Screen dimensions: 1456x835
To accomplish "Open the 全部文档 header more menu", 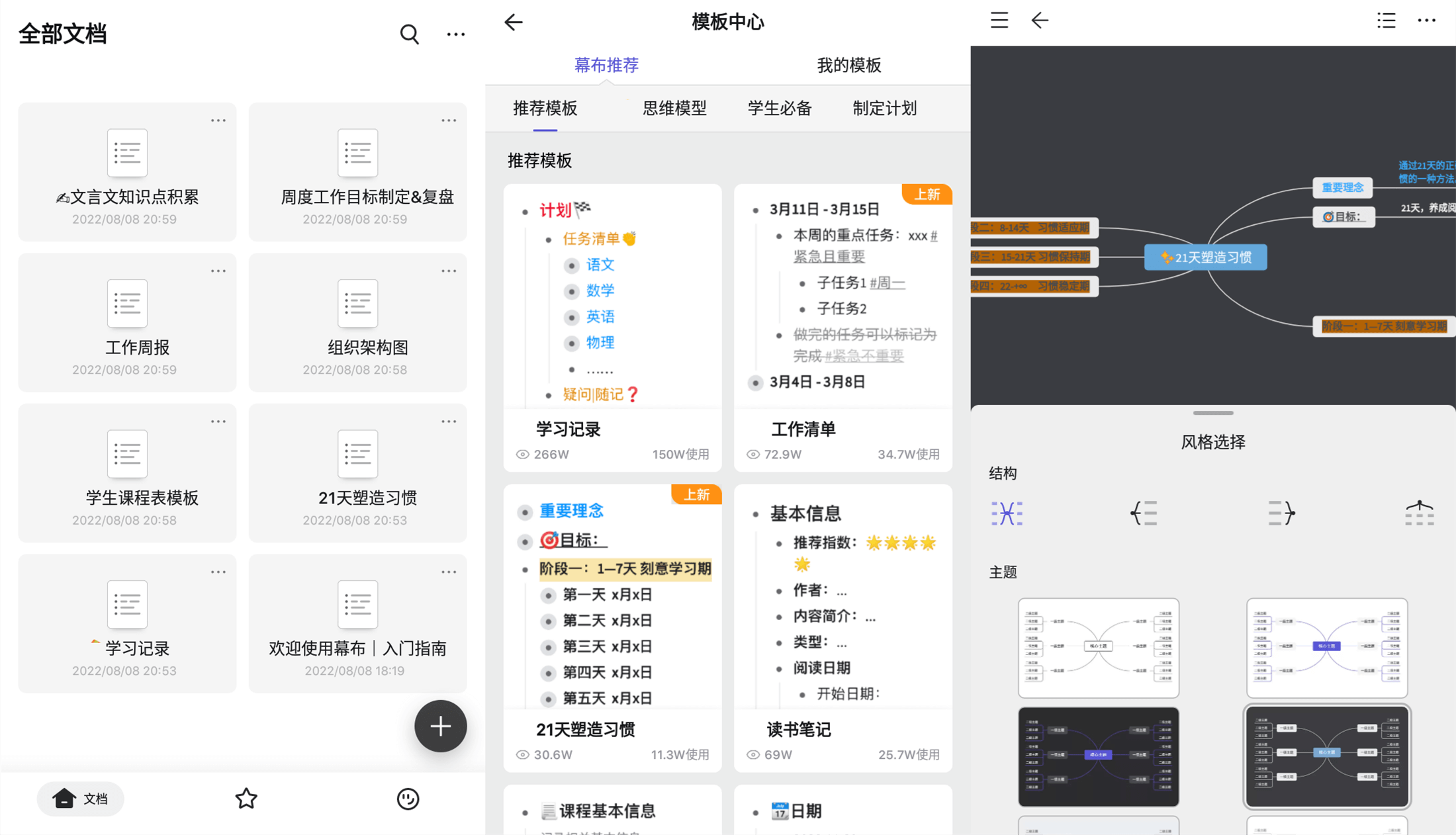I will pos(456,34).
